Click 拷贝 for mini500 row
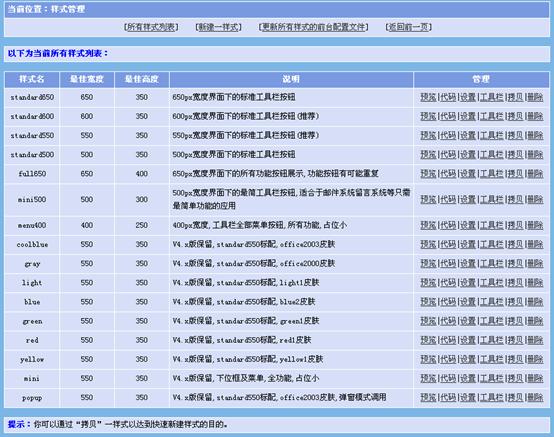This screenshot has height=437, width=554. click(515, 199)
